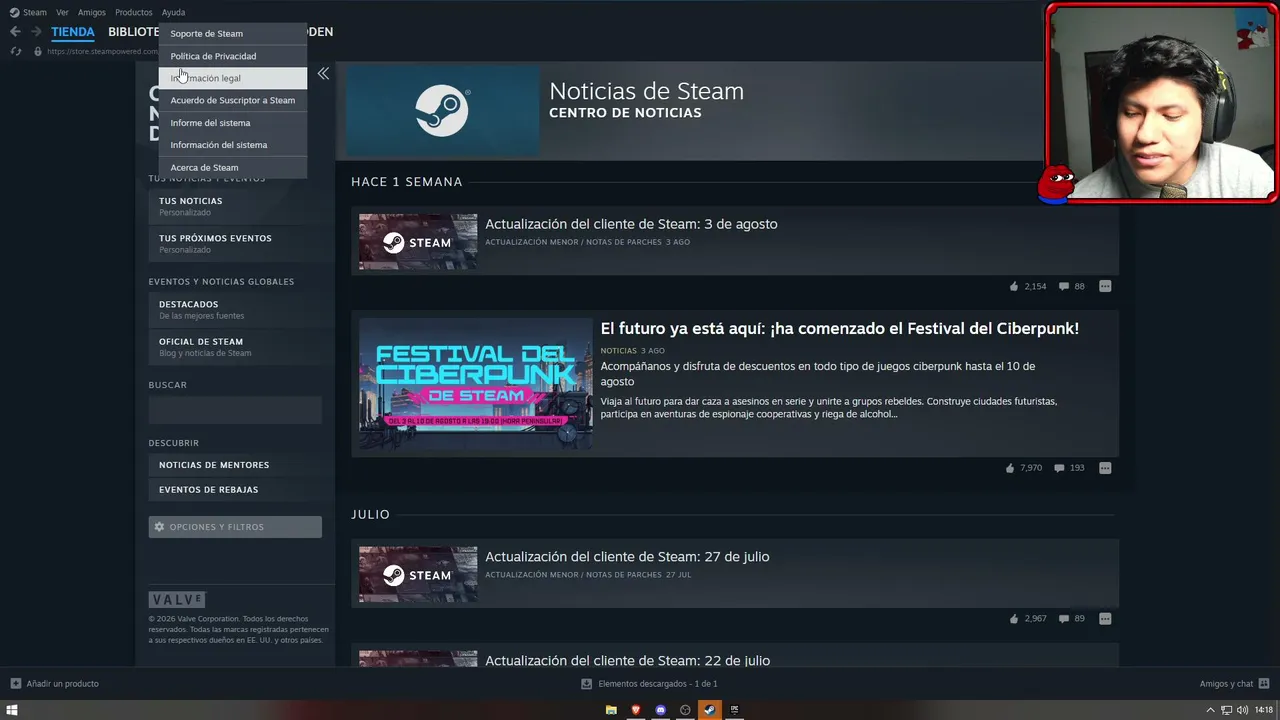Image resolution: width=1280 pixels, height=720 pixels.
Task: Open the Oficial de Steam news feed
Action: (235, 347)
